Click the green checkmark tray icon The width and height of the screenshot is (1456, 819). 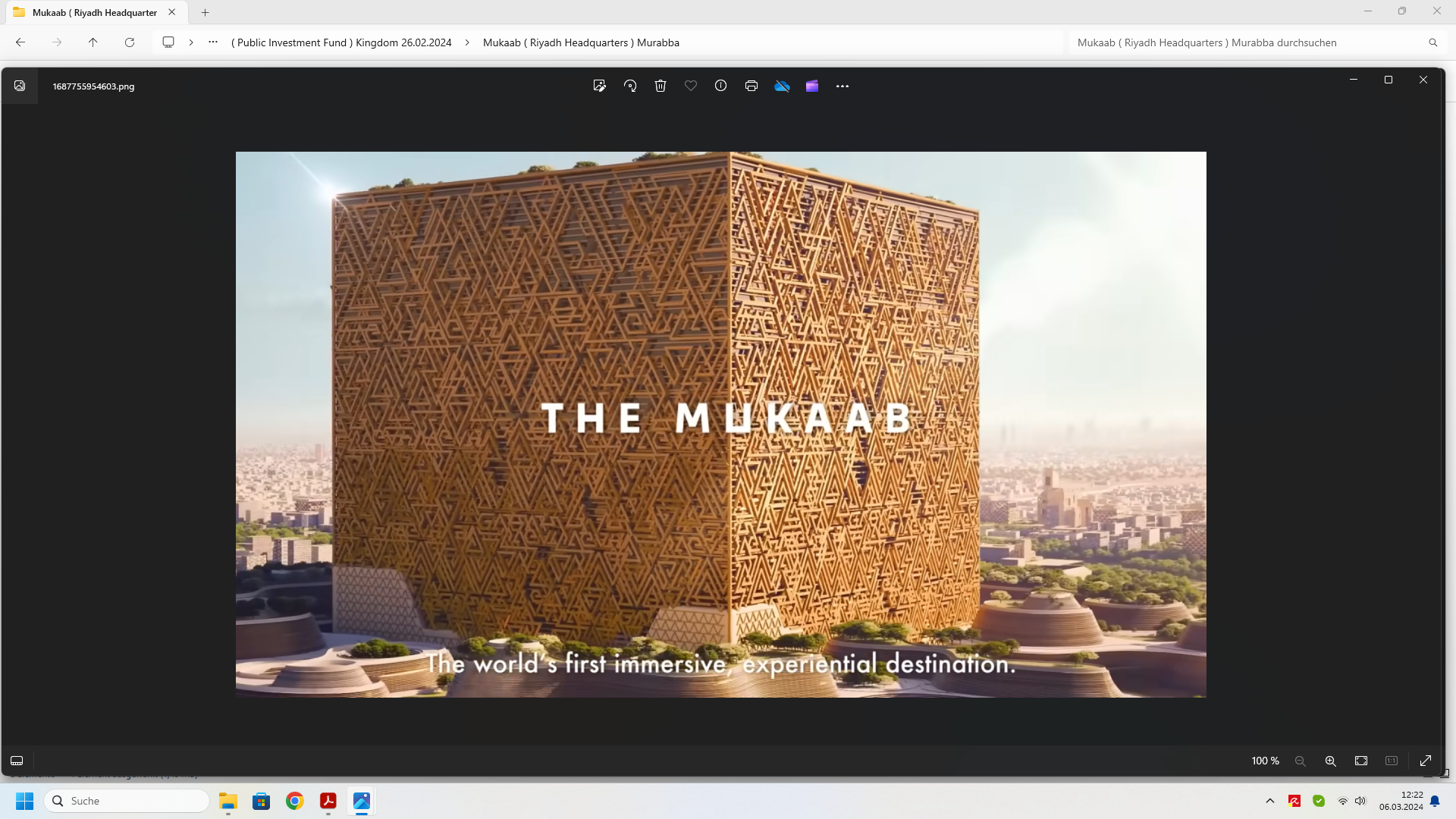[1319, 801]
